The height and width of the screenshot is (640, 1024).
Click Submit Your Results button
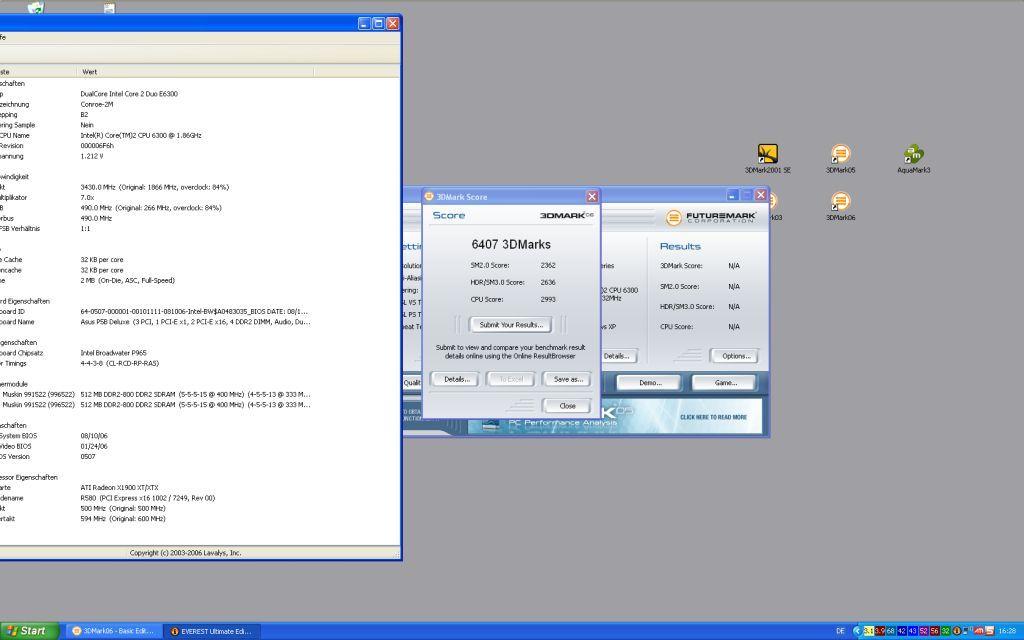511,325
